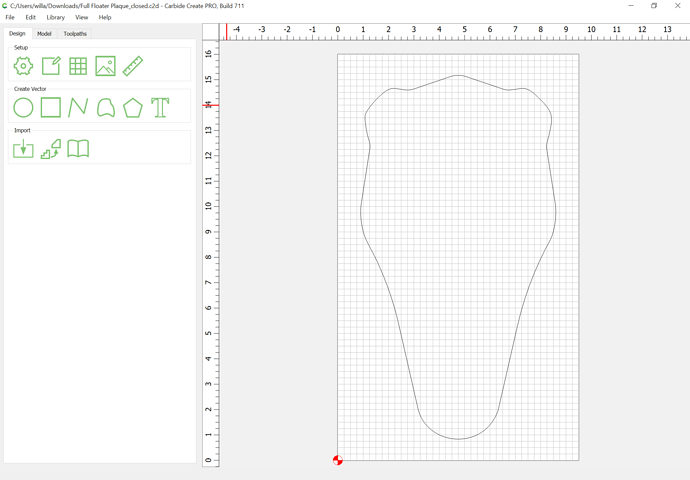The image size is (690, 480).
Task: Open the Edit menu
Action: 30,17
